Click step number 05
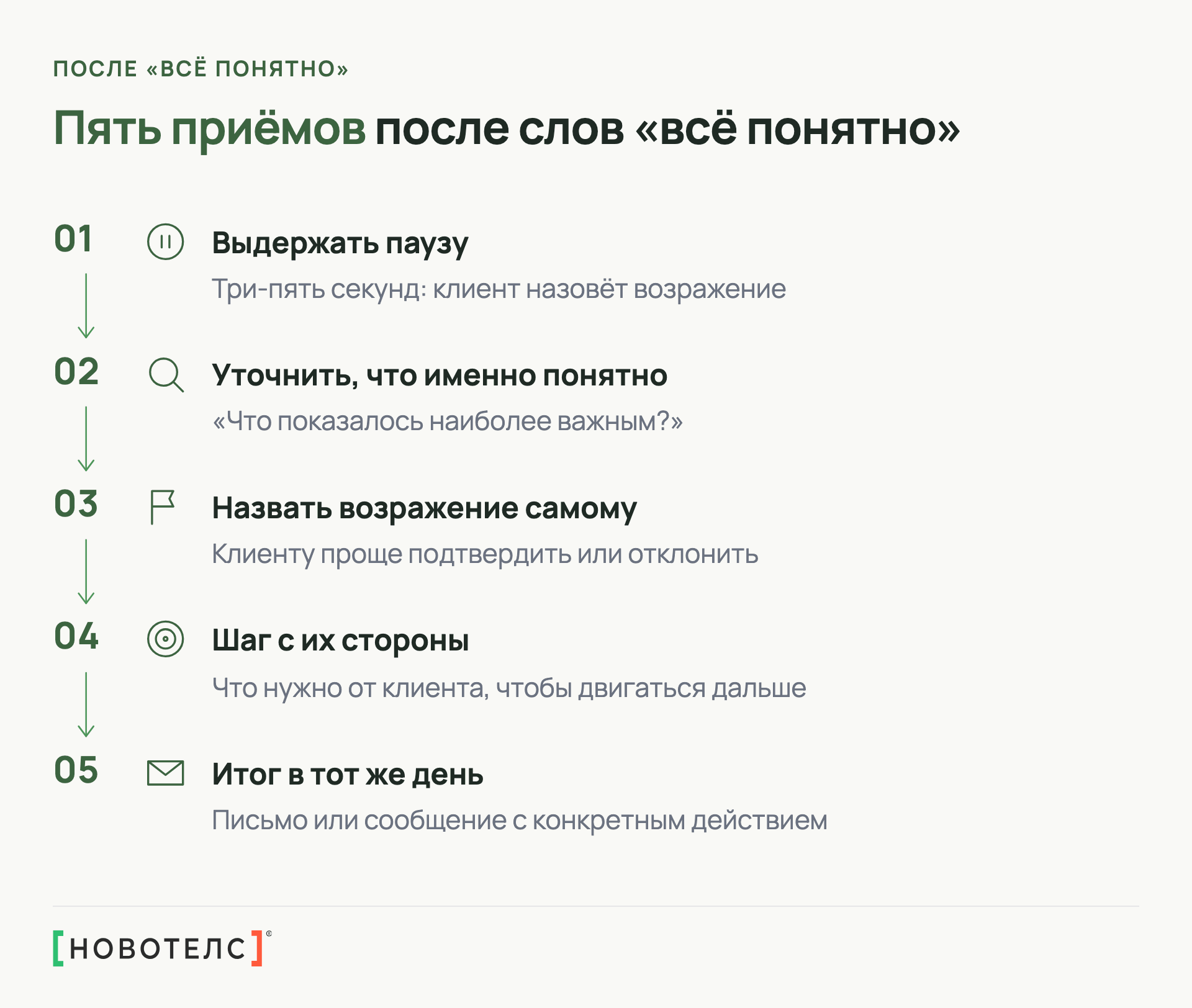Viewport: 1192px width, 1008px height. pyautogui.click(x=76, y=770)
